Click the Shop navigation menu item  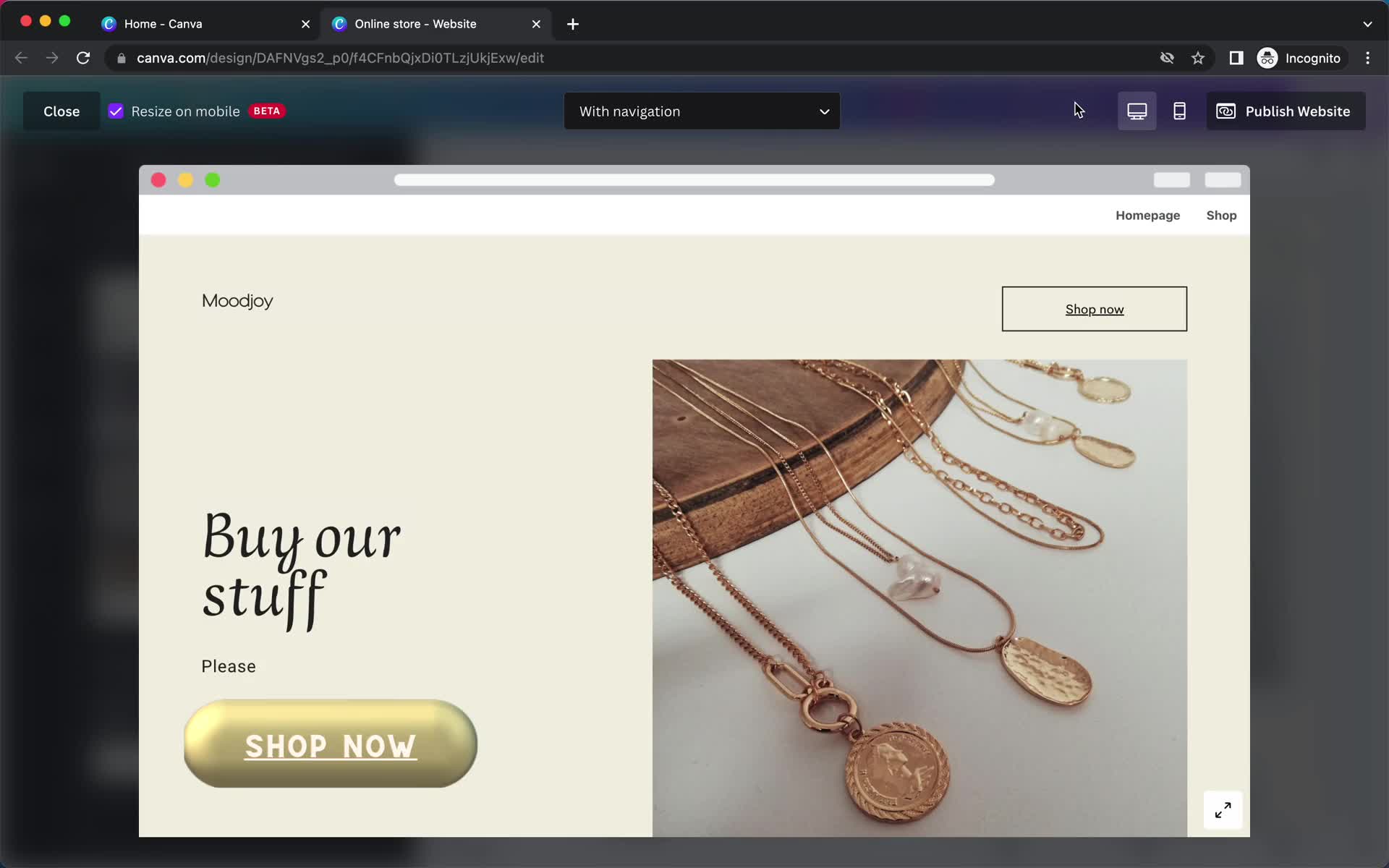(1221, 215)
